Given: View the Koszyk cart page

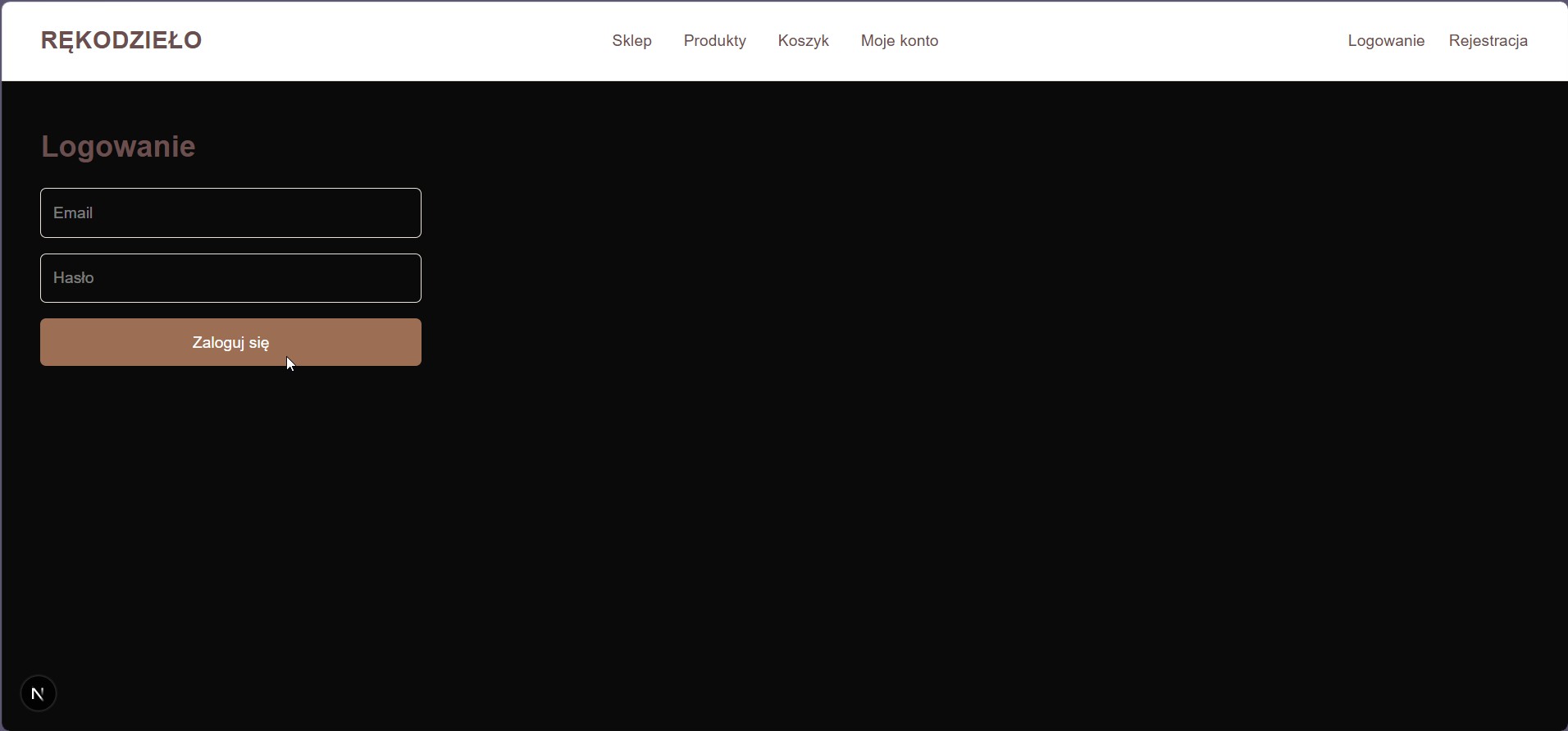Looking at the screenshot, I should click(x=804, y=41).
